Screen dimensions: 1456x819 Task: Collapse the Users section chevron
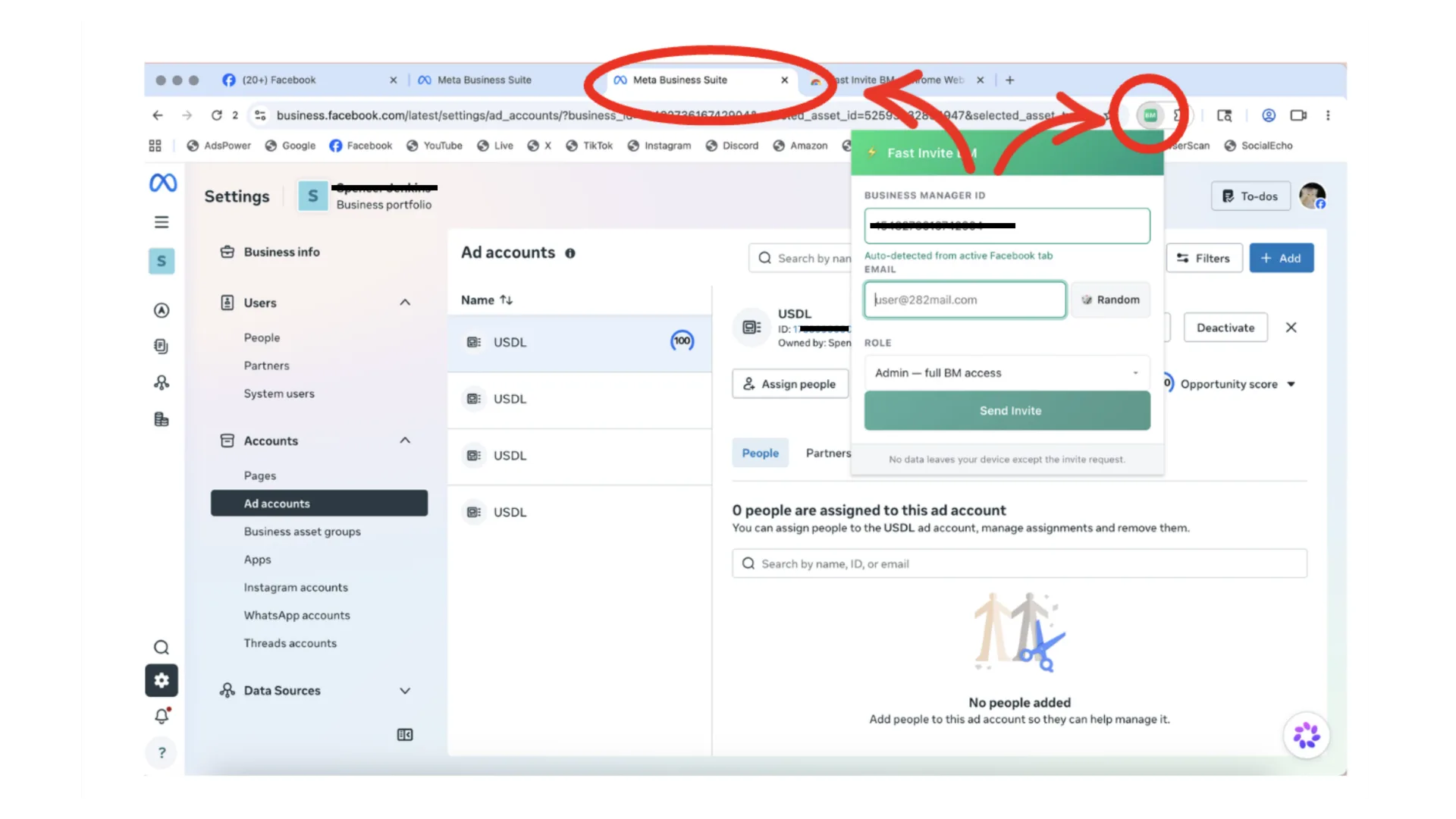(x=405, y=303)
